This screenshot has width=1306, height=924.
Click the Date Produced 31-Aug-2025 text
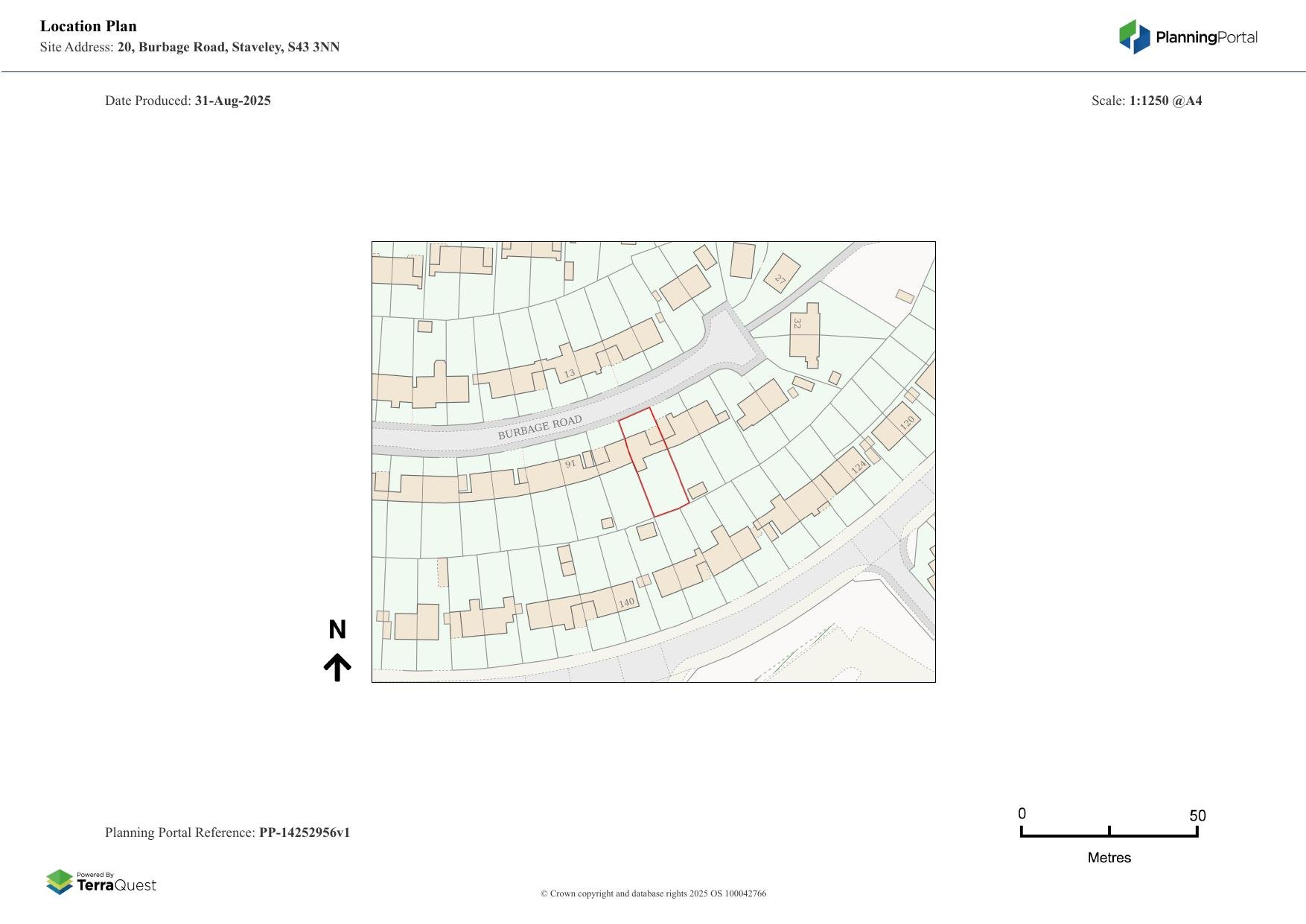pyautogui.click(x=188, y=101)
